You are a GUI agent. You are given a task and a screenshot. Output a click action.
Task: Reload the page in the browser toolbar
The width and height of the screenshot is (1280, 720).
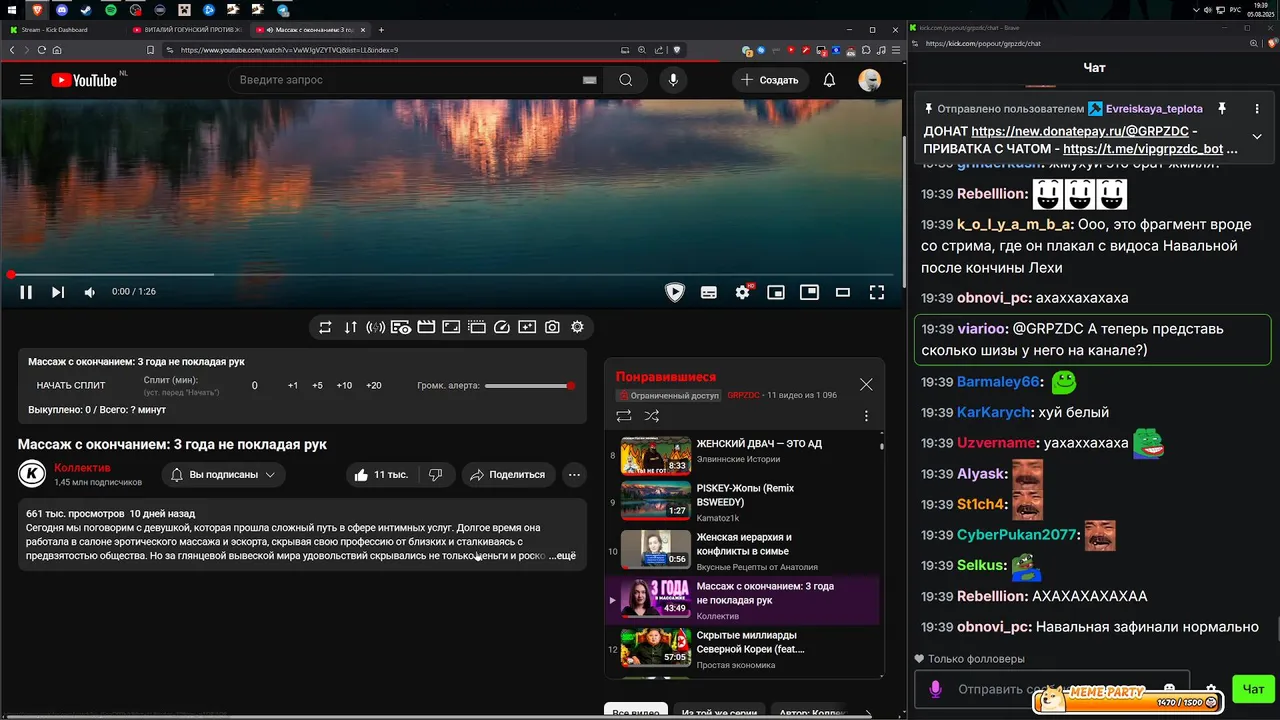click(42, 50)
